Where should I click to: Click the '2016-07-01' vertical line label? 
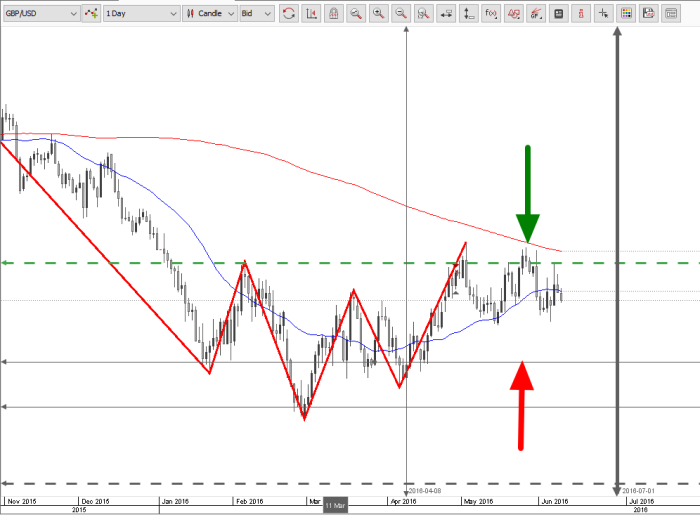[x=638, y=491]
